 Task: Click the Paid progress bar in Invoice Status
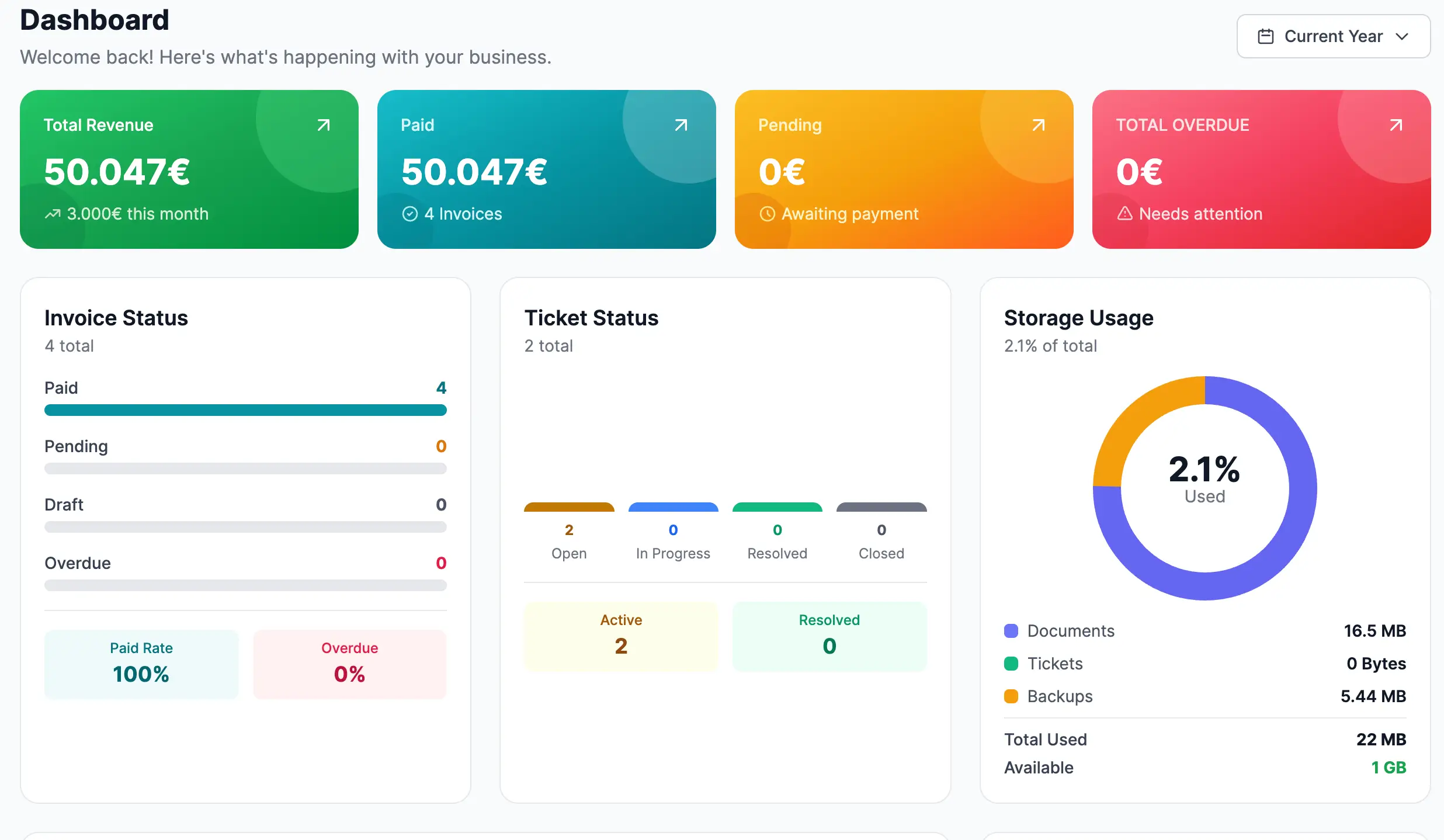coord(245,411)
